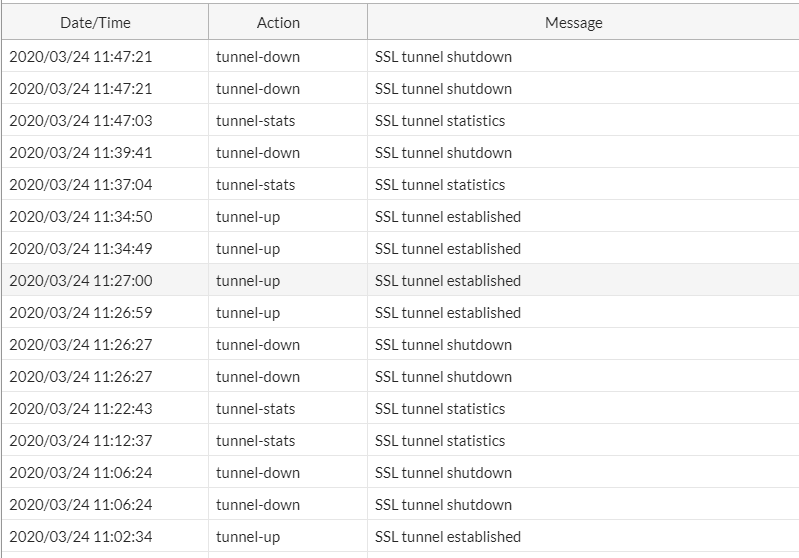Click SSL tunnel established message at 11:02:34
Viewport: 799px width, 558px height.
point(448,537)
